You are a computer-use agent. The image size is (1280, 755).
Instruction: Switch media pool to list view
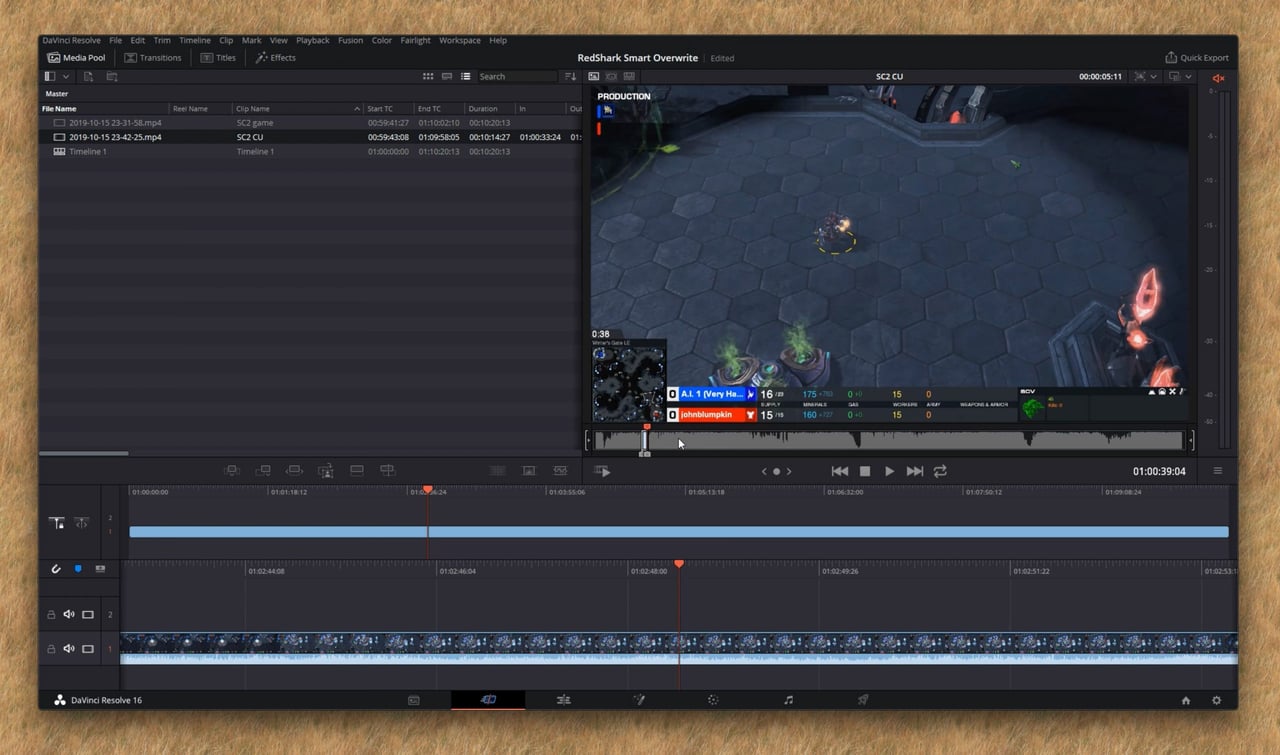(466, 76)
